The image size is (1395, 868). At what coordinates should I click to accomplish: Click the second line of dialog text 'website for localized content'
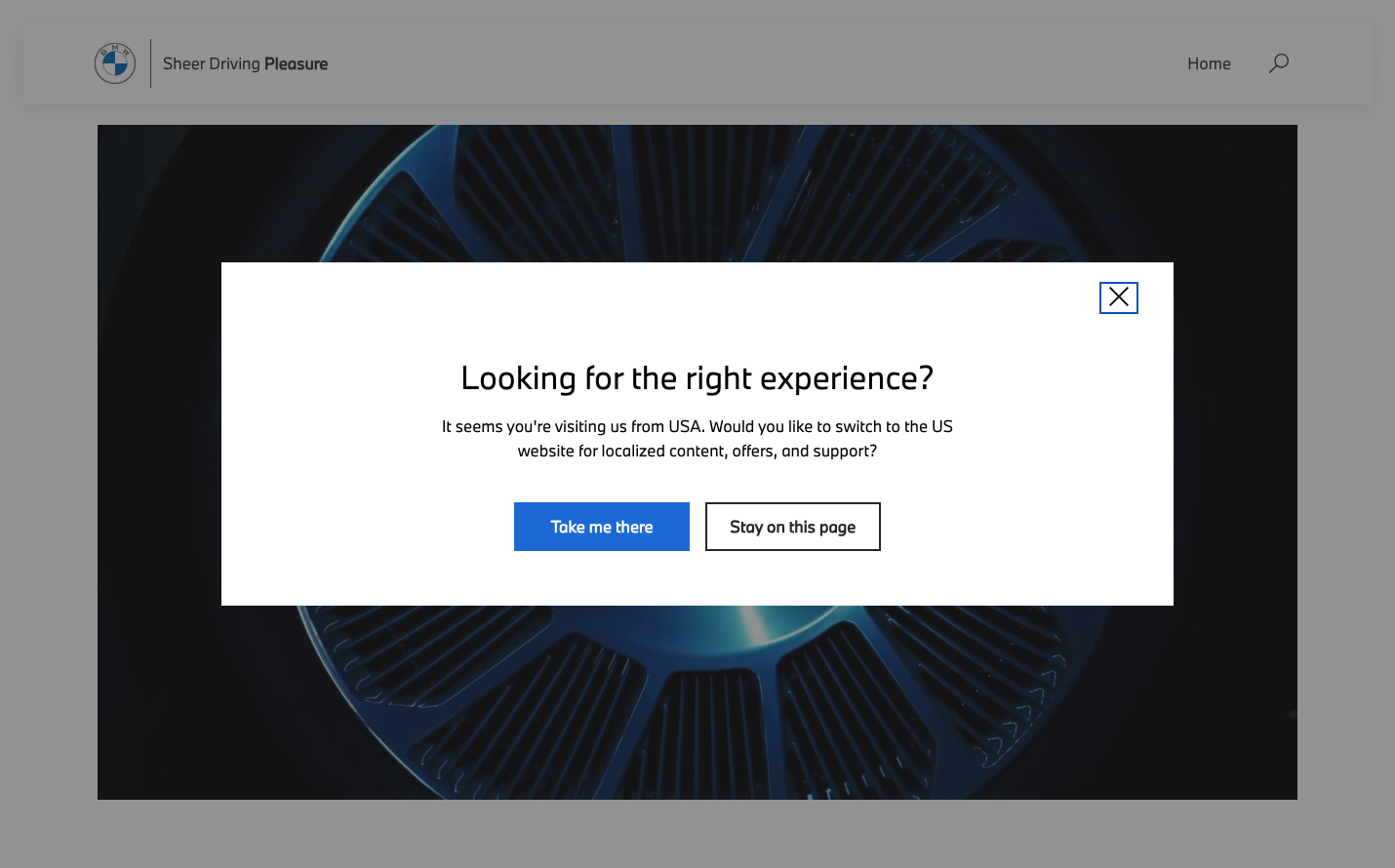697,451
